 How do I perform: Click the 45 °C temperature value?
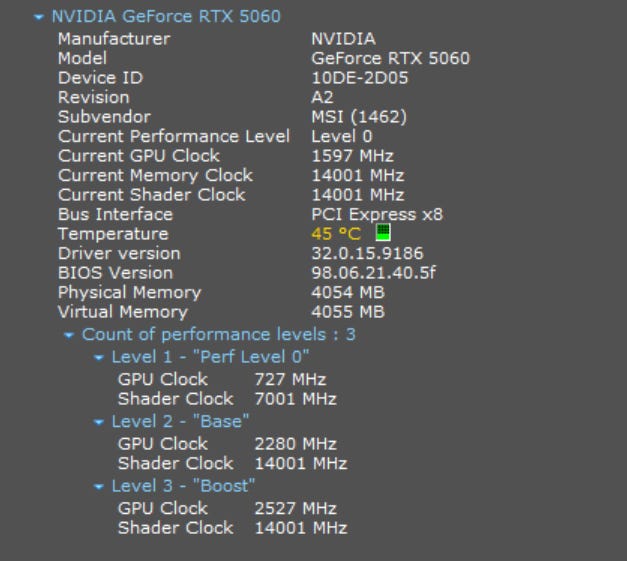pyautogui.click(x=336, y=234)
